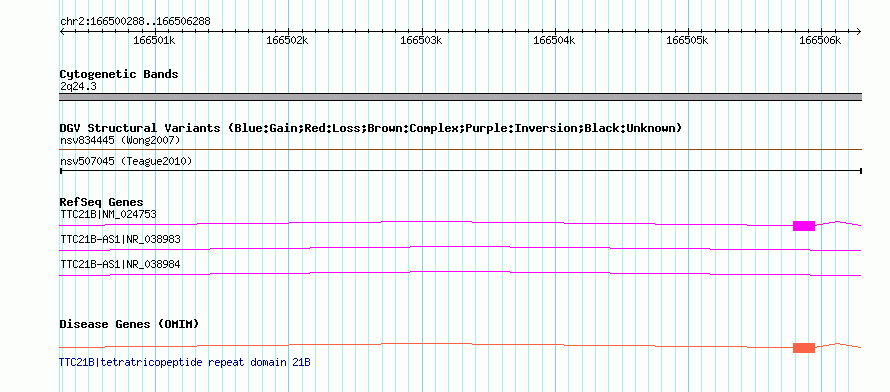This screenshot has height=392, width=890.
Task: Open the RefSeq Genes track heading
Action: pos(102,203)
